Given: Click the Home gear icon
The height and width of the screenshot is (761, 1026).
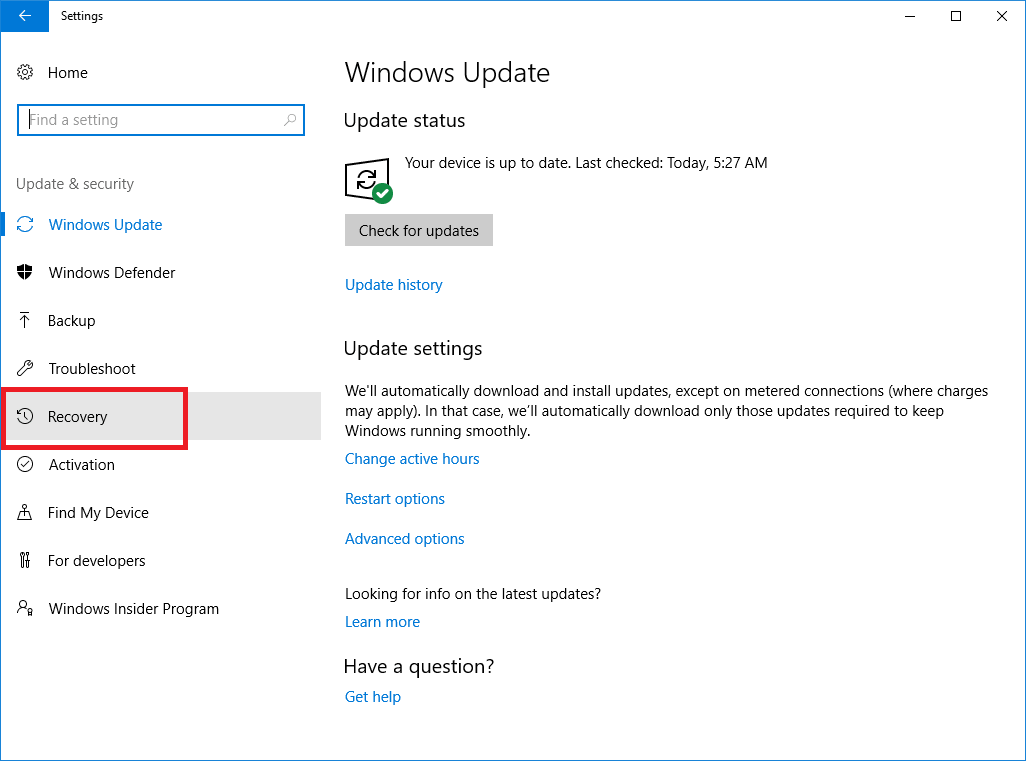Looking at the screenshot, I should (x=26, y=73).
